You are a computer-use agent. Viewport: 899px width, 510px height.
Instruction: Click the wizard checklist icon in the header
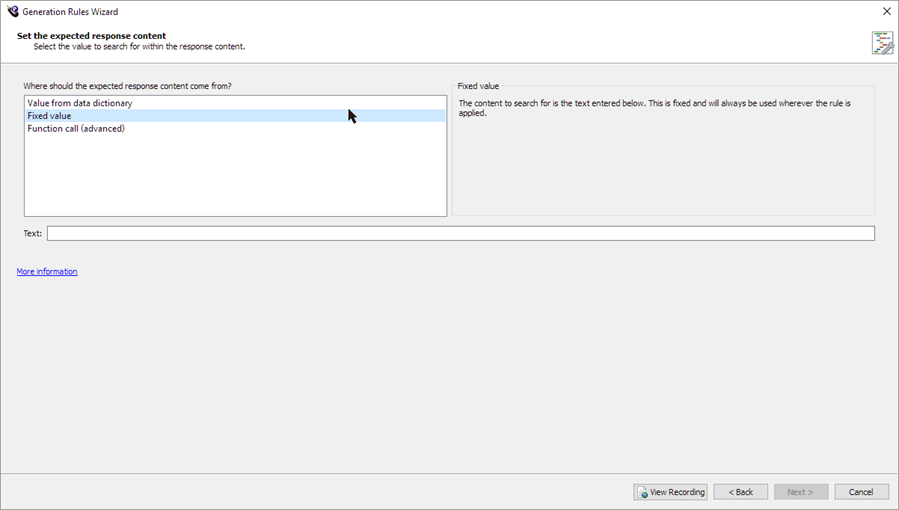[x=882, y=42]
